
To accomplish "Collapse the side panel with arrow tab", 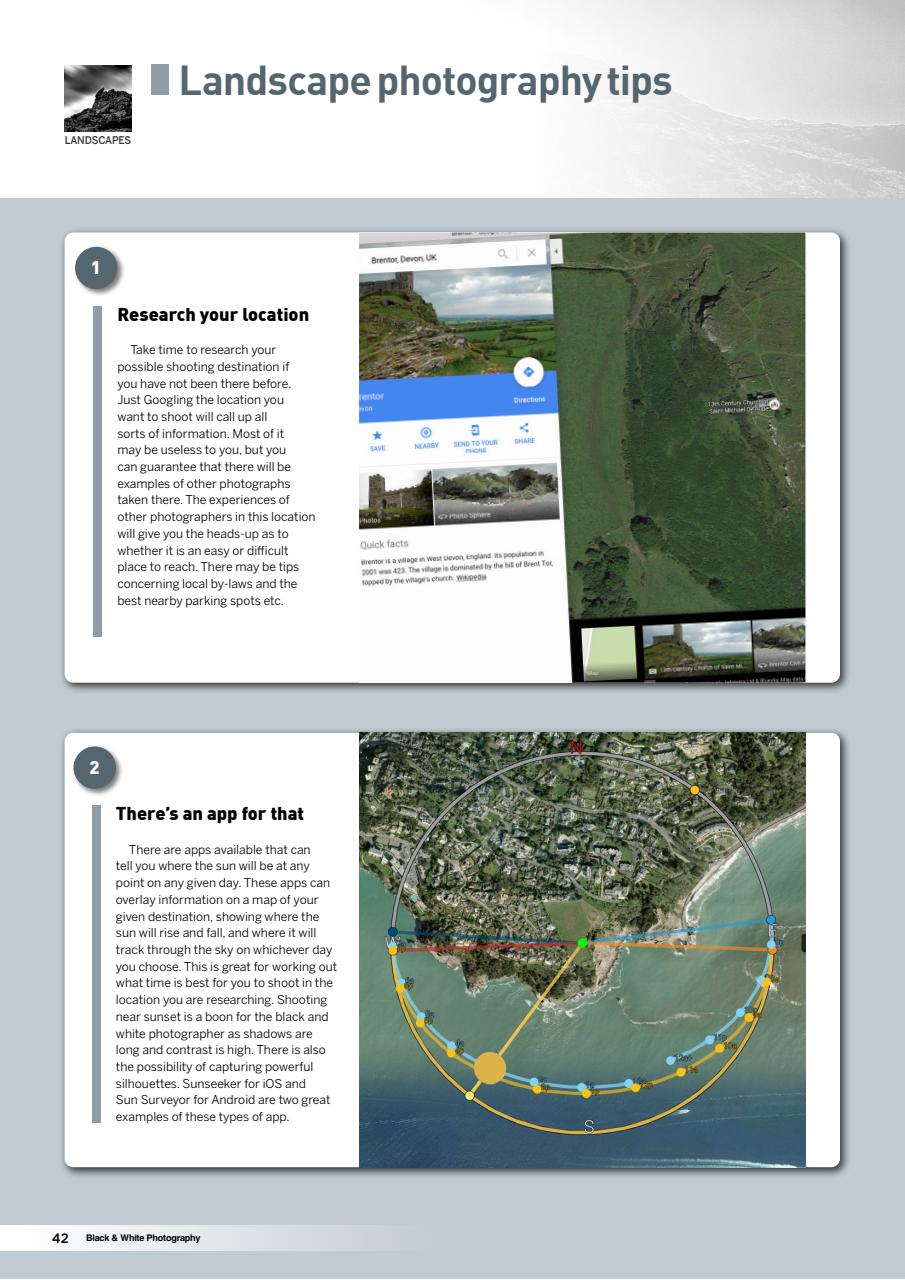I will [556, 251].
